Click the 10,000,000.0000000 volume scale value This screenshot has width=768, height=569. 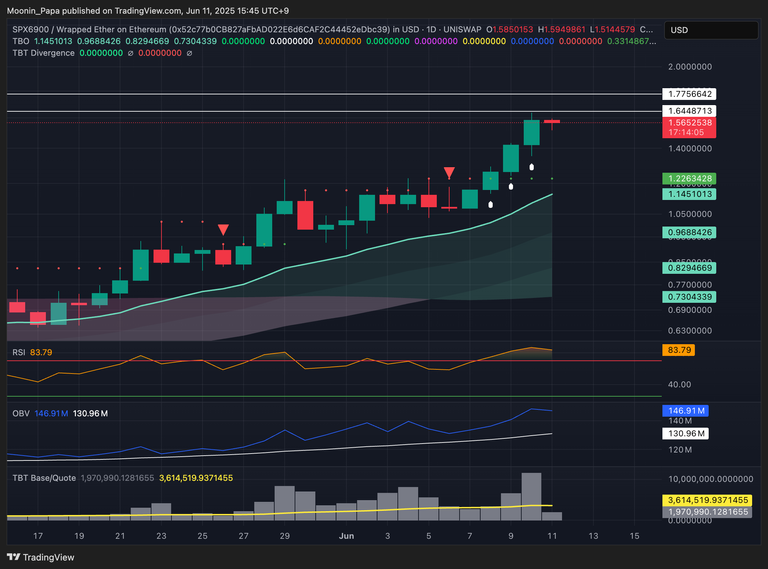click(711, 479)
